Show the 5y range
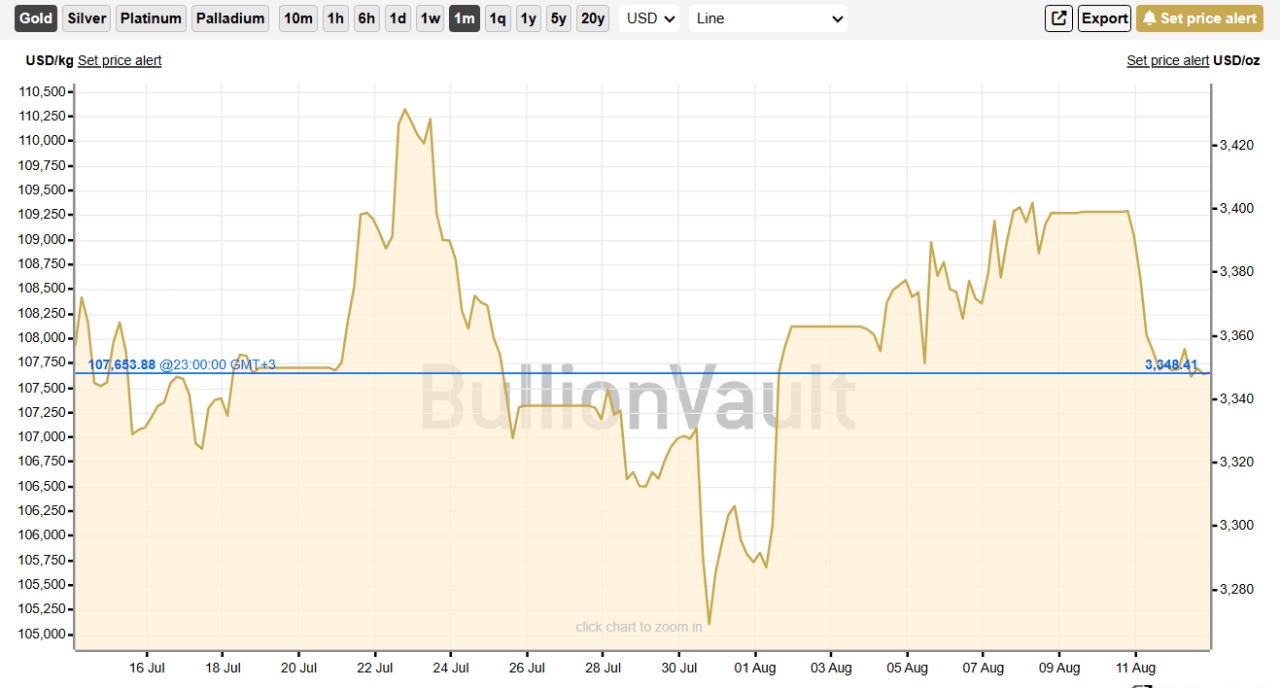Screen dimensions: 1280x688 tap(558, 18)
